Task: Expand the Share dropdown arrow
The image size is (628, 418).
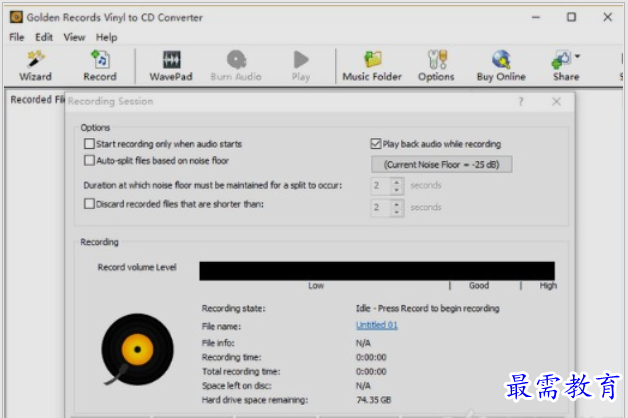Action: tap(578, 57)
